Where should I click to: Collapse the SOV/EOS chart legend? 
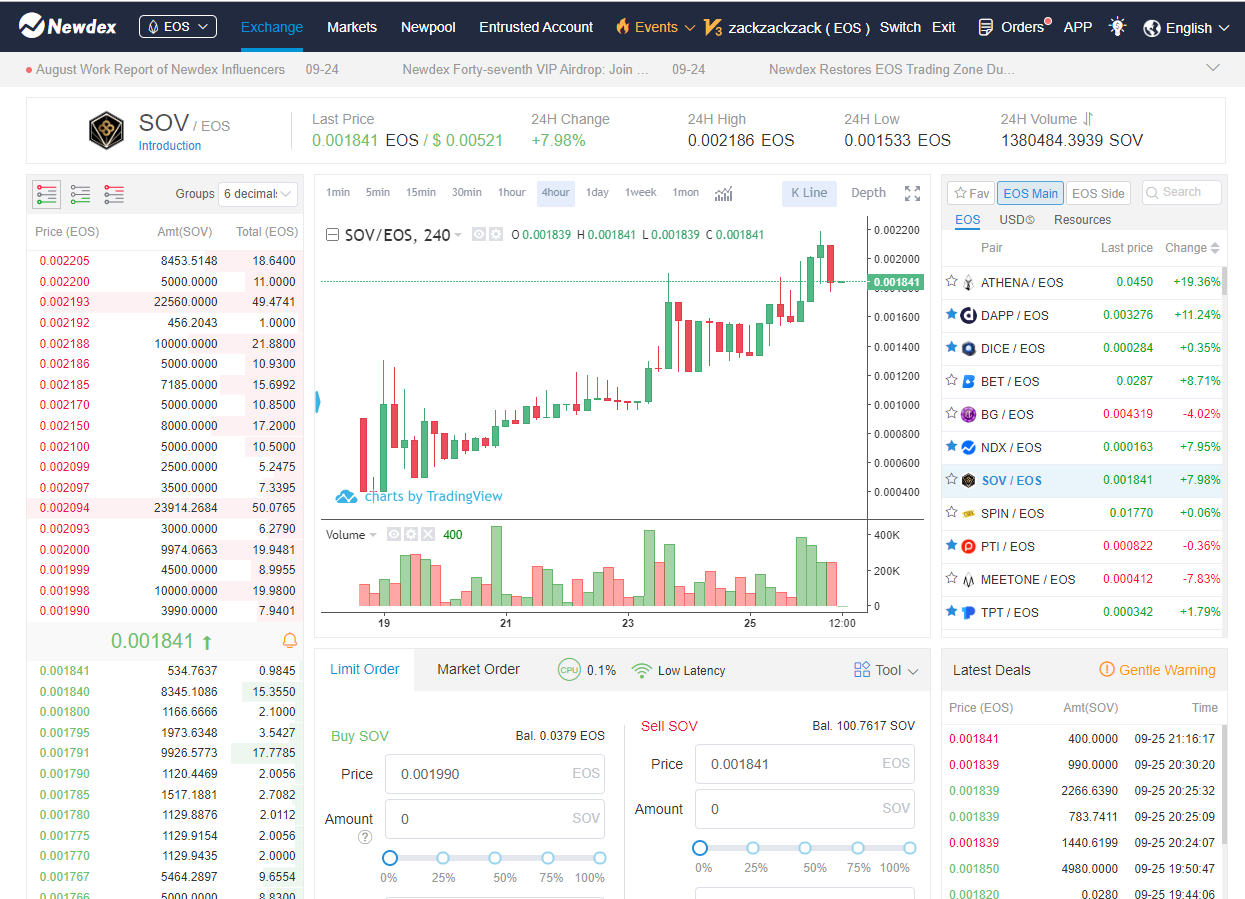point(333,235)
